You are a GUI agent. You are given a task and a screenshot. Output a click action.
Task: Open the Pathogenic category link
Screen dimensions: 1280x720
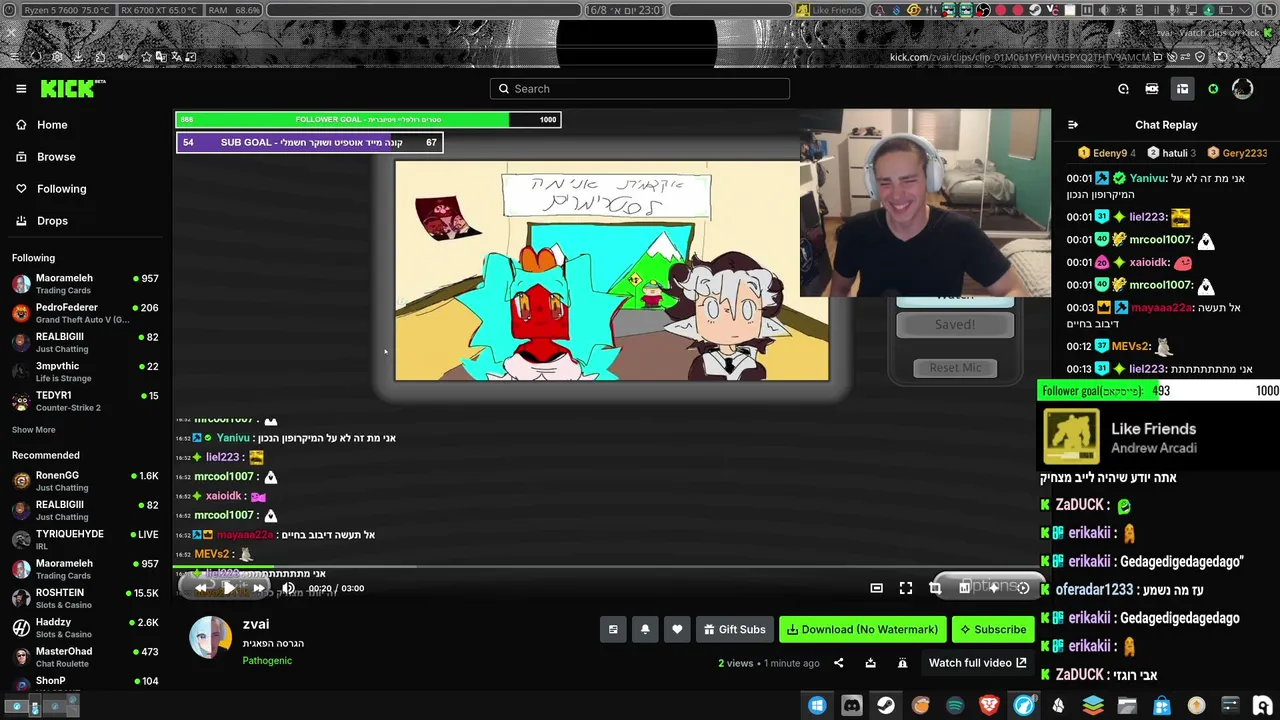coord(267,660)
